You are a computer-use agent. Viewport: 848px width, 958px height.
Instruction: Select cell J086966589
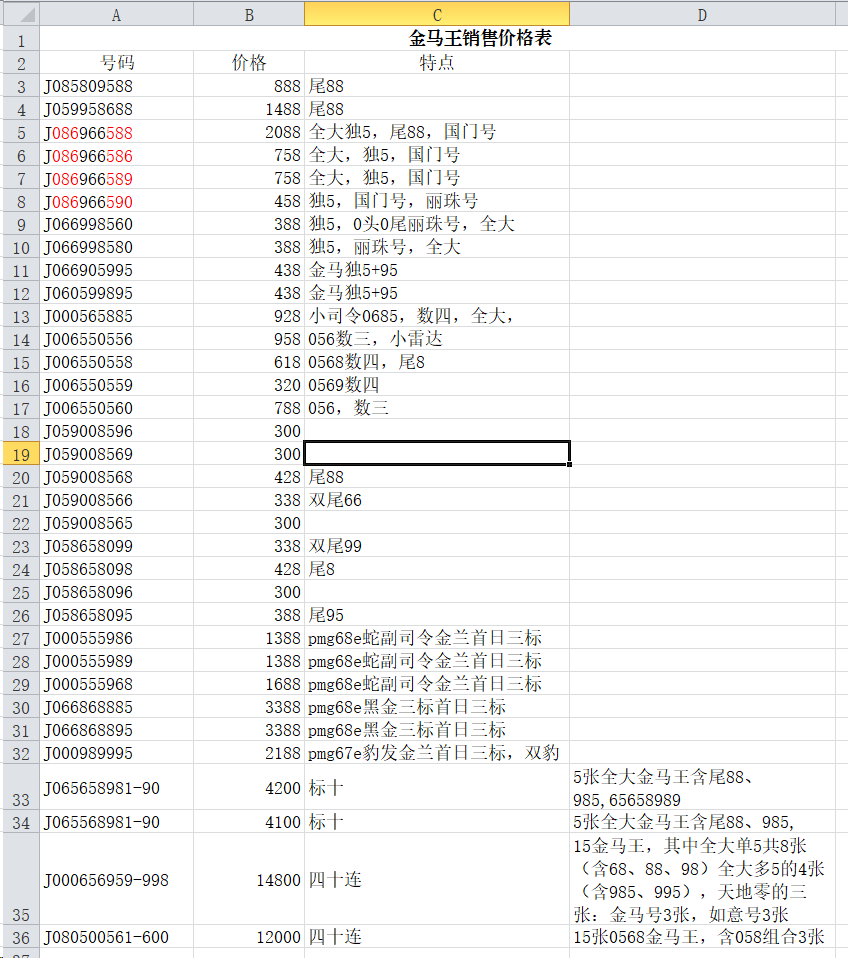click(x=117, y=178)
